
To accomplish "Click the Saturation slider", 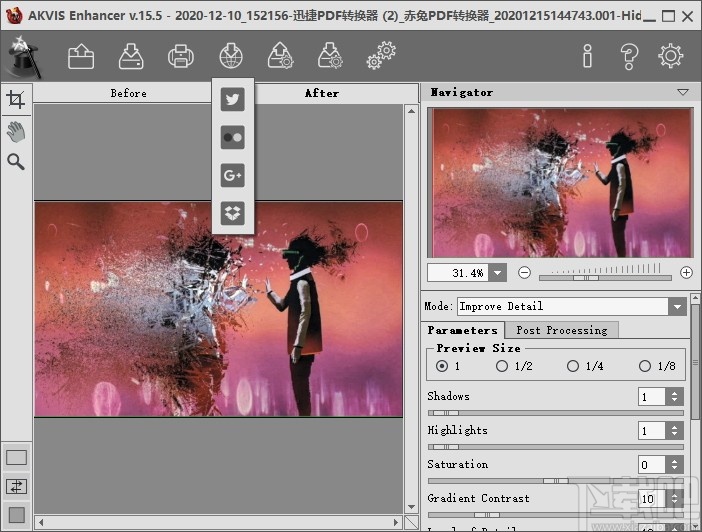I will 556,481.
